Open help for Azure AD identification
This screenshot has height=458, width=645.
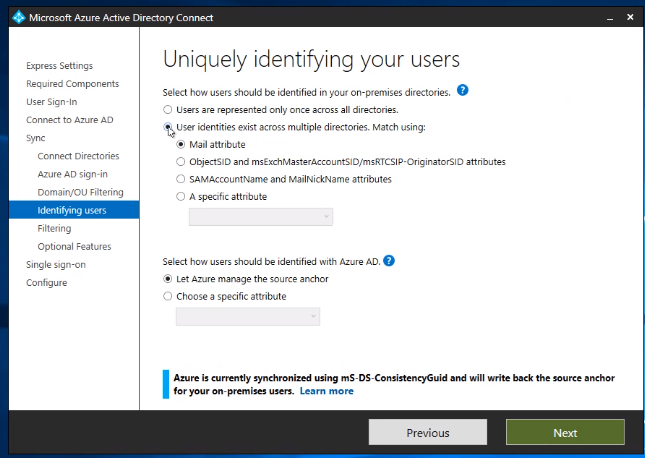click(x=389, y=260)
